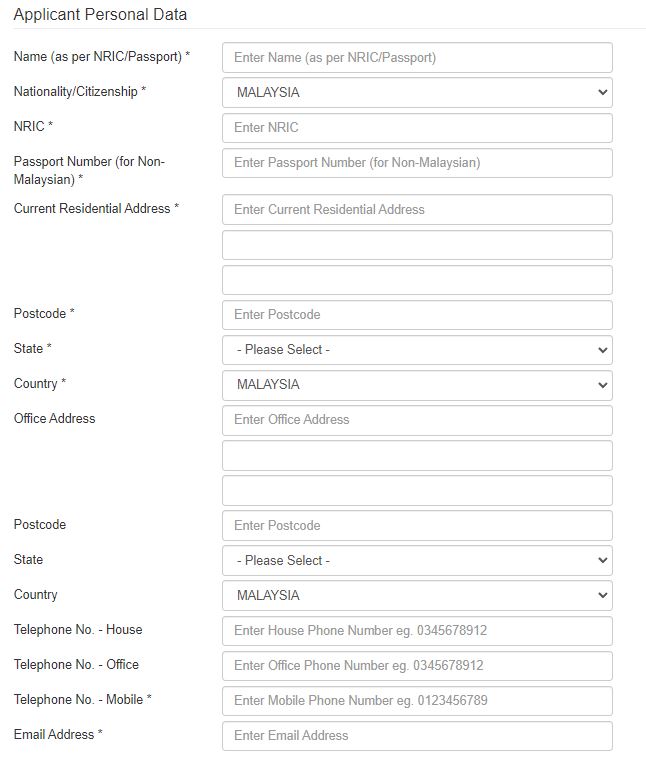
Task: Open the office address Country dropdown
Action: 416,595
